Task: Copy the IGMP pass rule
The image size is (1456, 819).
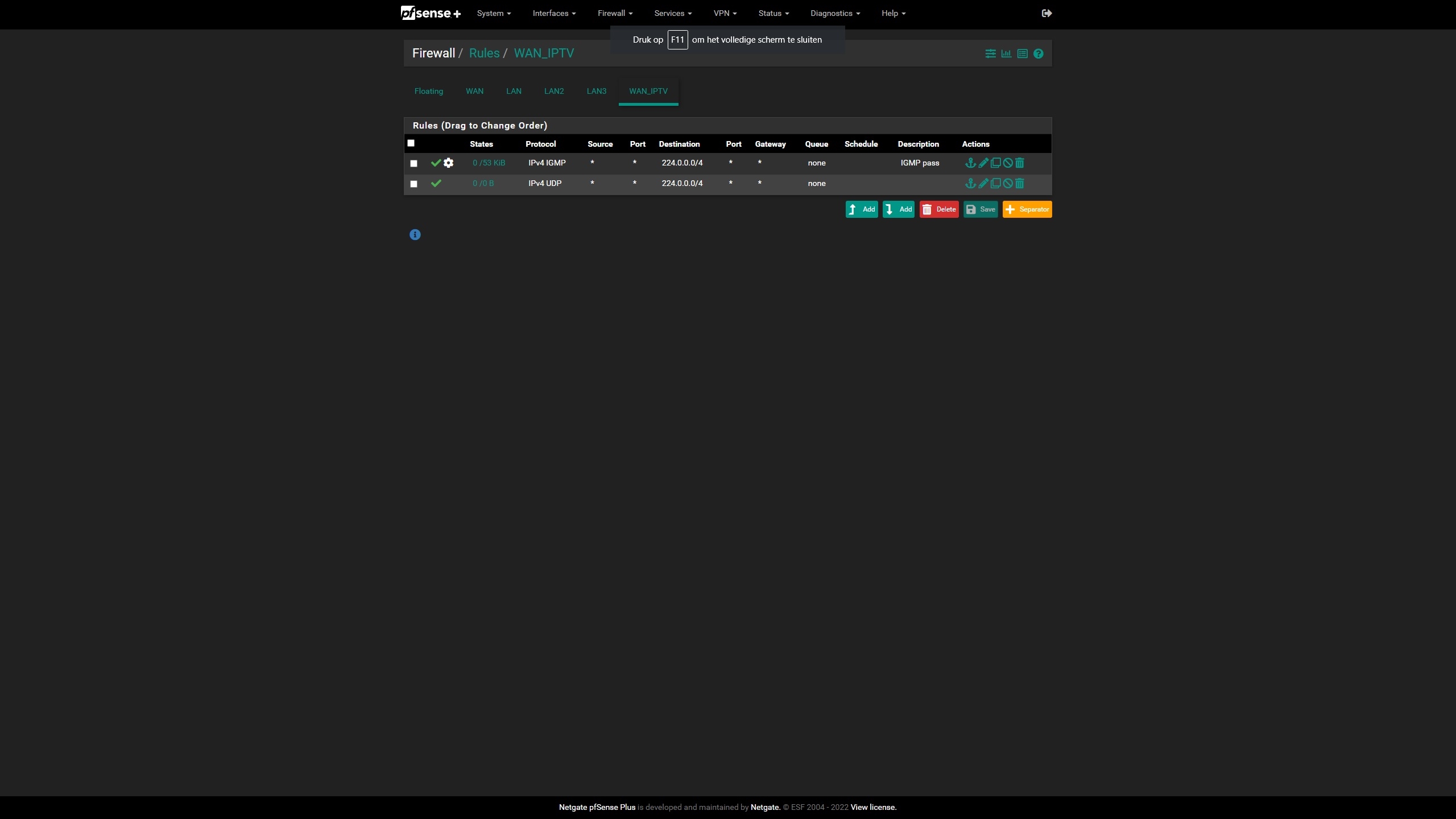Action: point(995,163)
